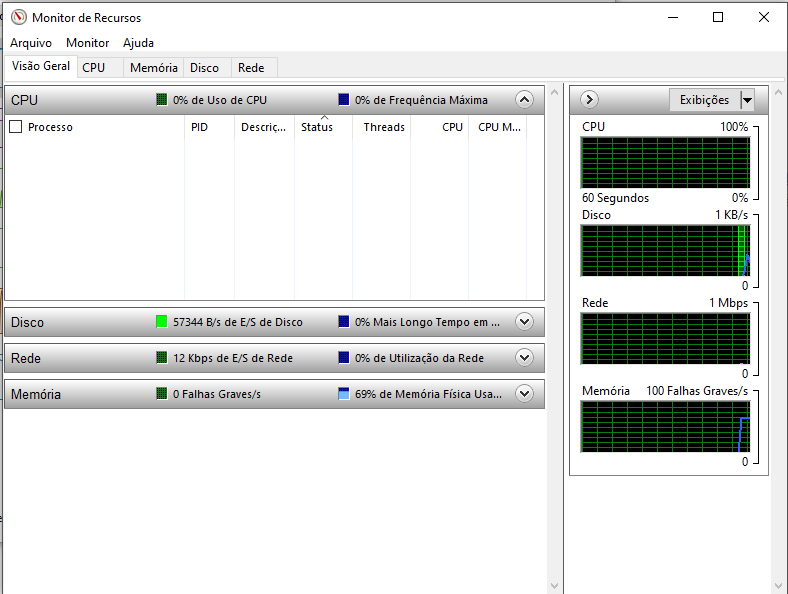Sort by the Descrição column header
Viewport: 788px width, 594px height.
[264, 127]
